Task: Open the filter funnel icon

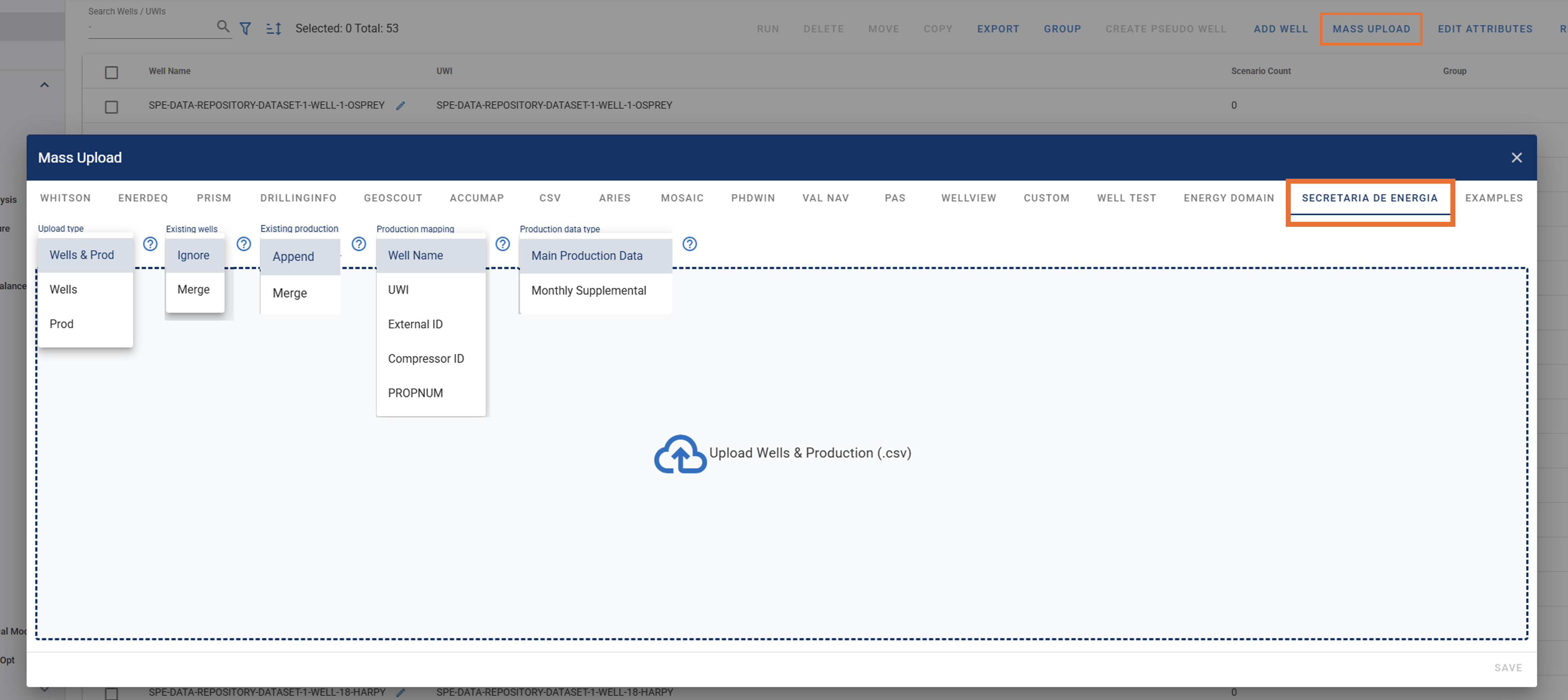Action: click(245, 29)
